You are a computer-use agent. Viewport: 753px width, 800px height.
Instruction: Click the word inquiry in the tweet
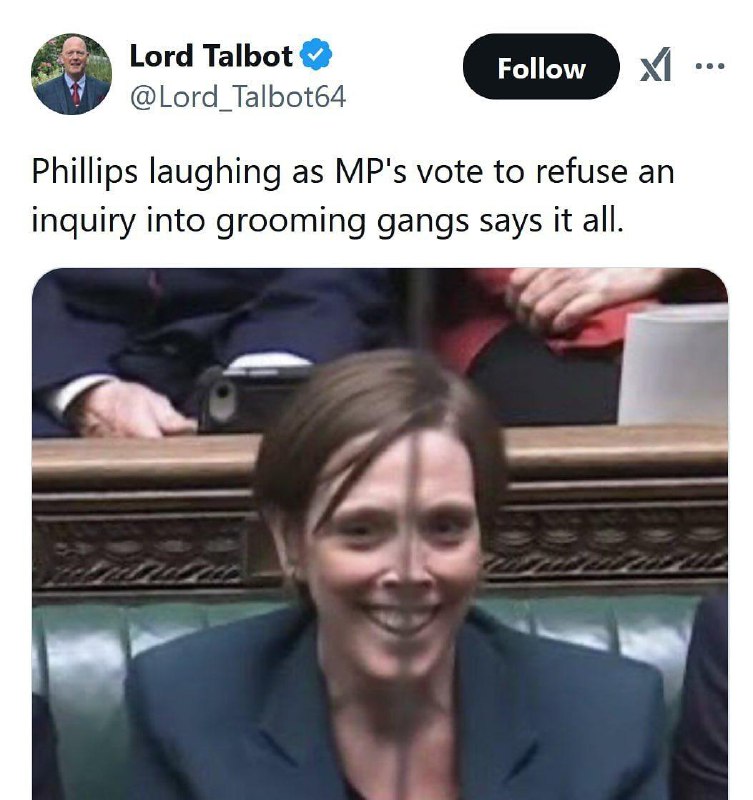[84, 220]
